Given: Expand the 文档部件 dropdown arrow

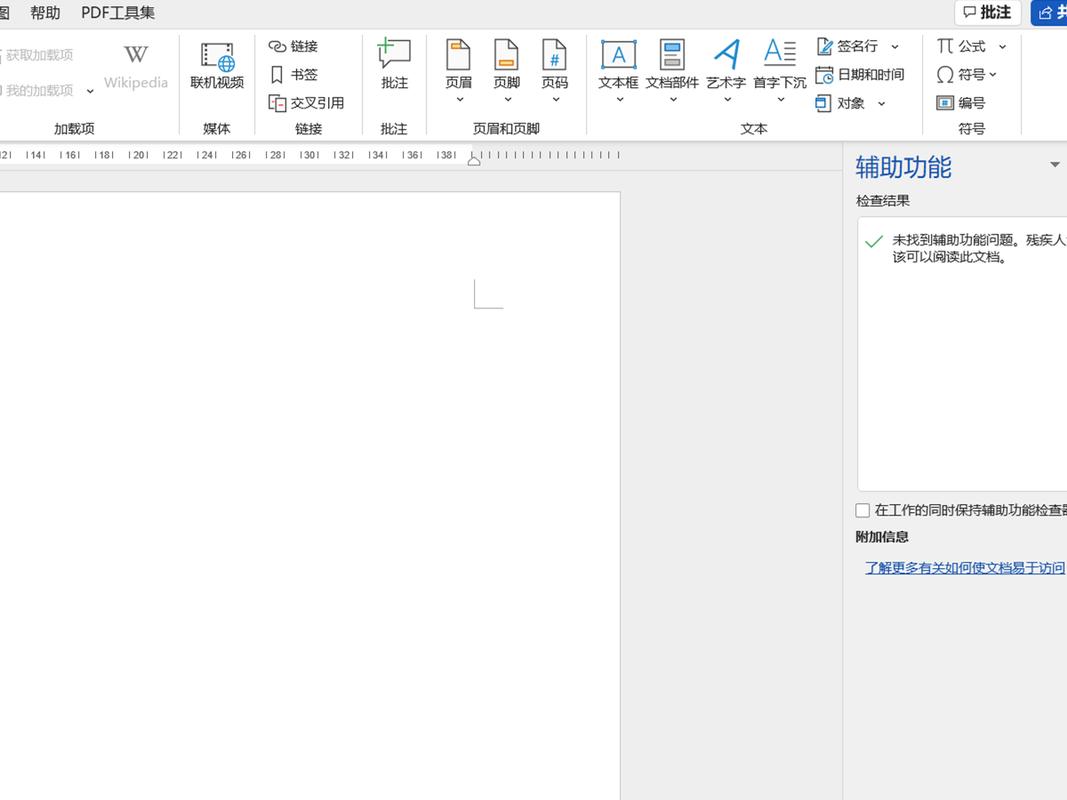Looking at the screenshot, I should 673,99.
